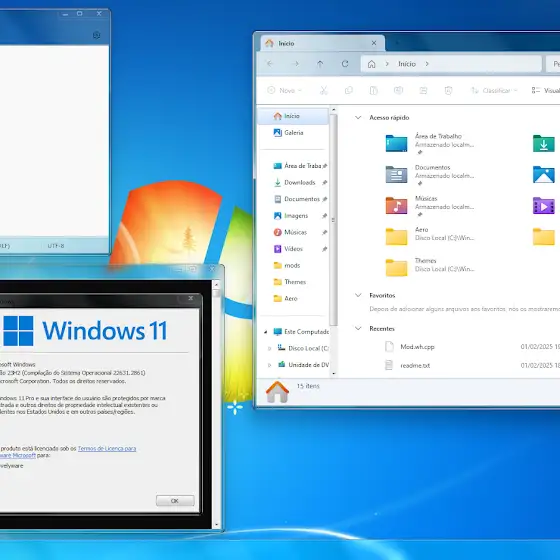
Task: Close the Início tab in File Explorer
Action: tap(374, 43)
